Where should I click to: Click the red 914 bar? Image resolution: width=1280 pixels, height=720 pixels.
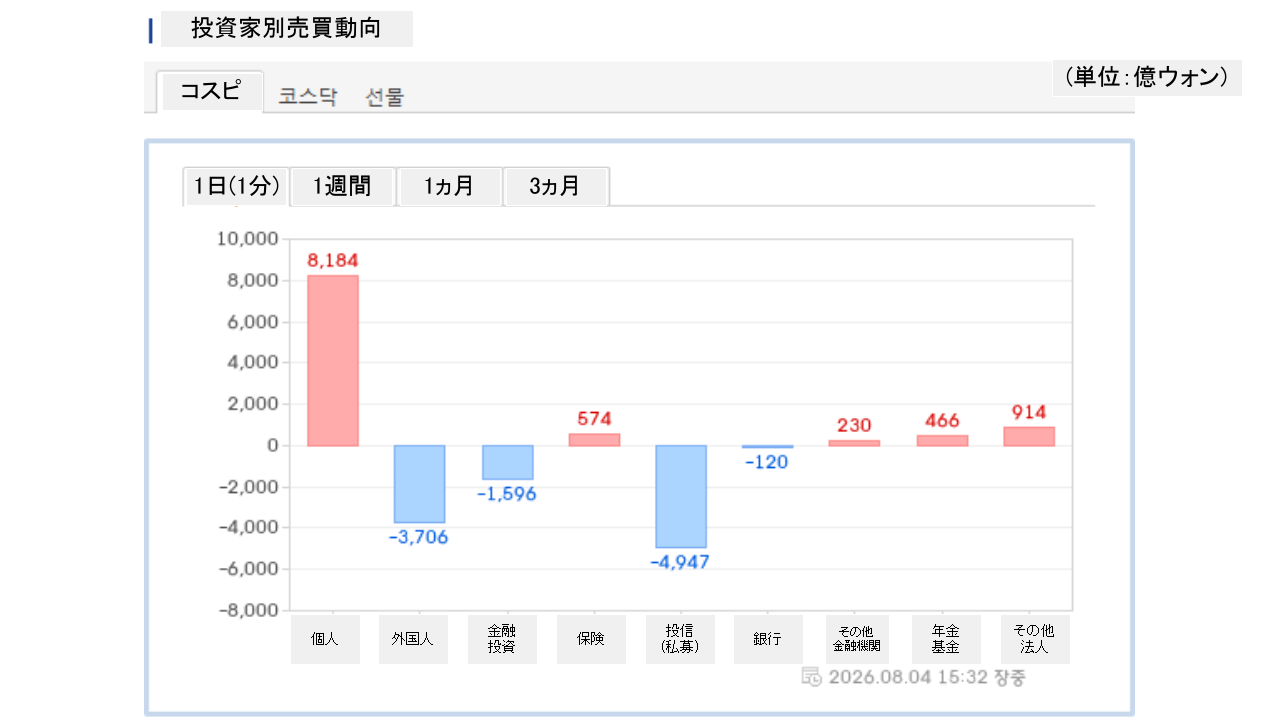click(x=1029, y=436)
